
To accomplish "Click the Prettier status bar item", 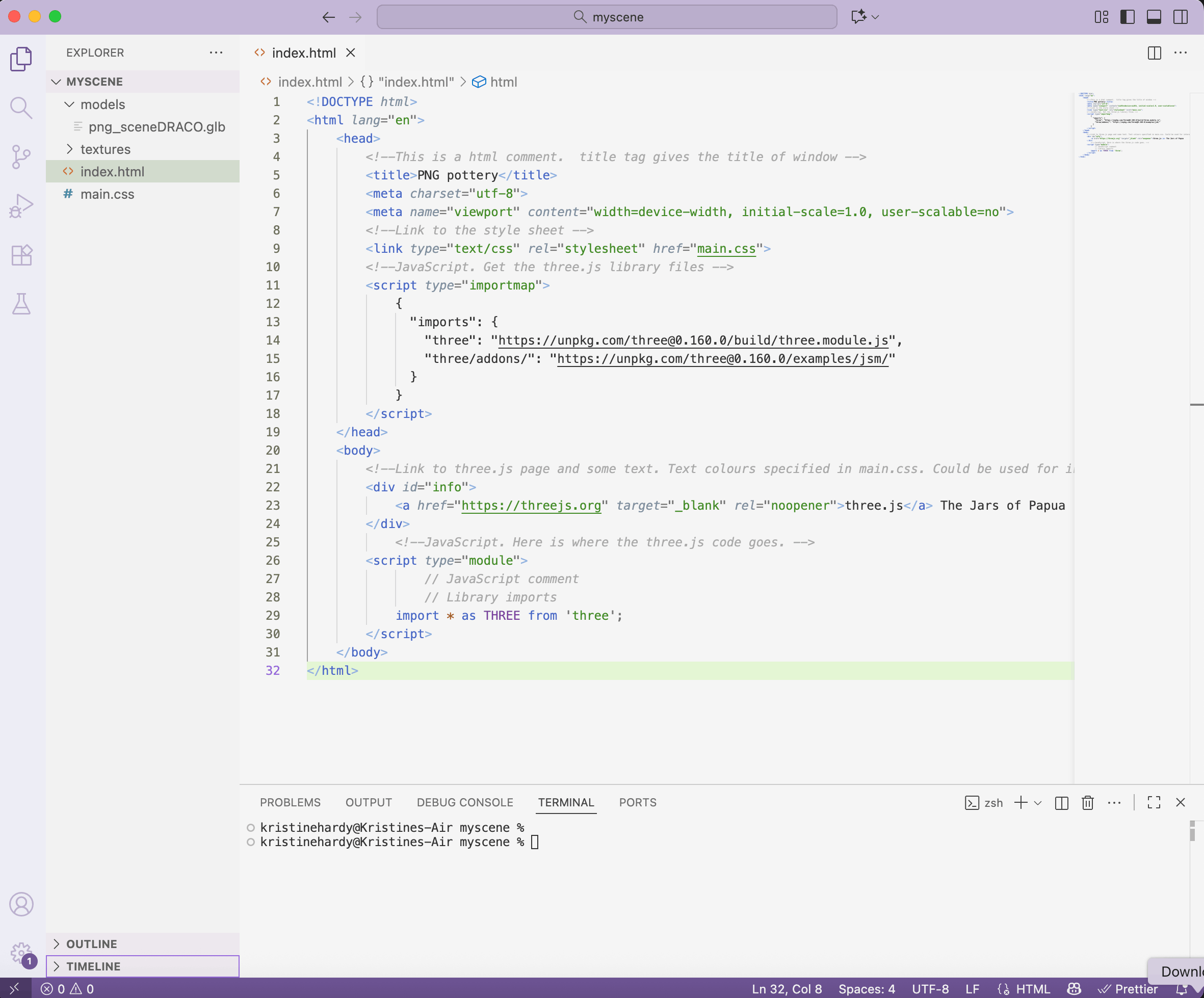I will [x=1128, y=989].
